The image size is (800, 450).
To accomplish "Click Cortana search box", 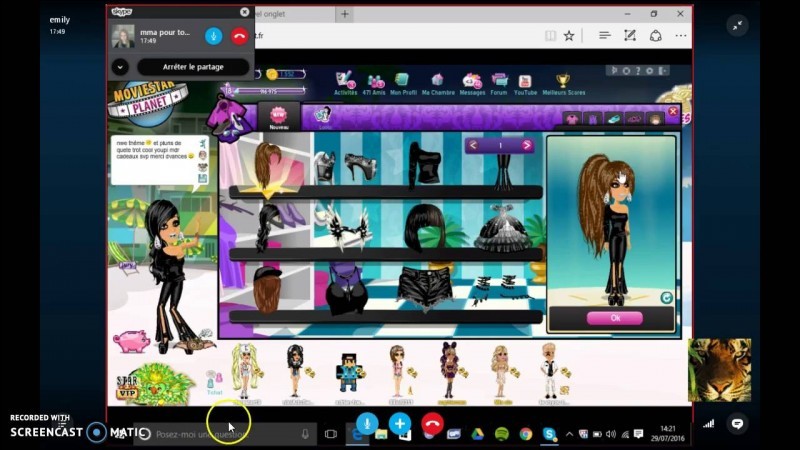I will click(x=227, y=434).
